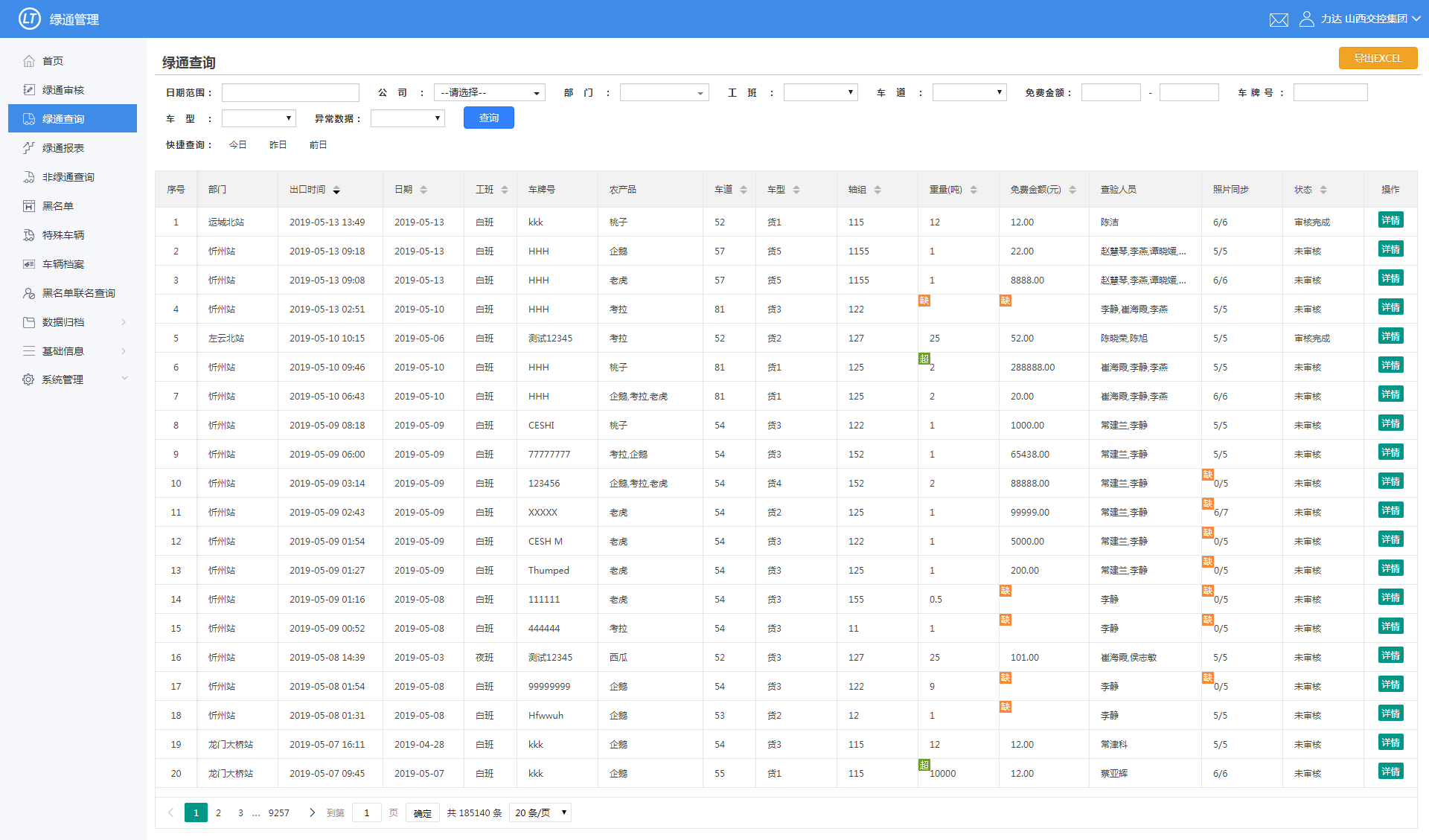The width and height of the screenshot is (1429, 840).
Task: Quick query 昨日 link
Action: tap(278, 145)
